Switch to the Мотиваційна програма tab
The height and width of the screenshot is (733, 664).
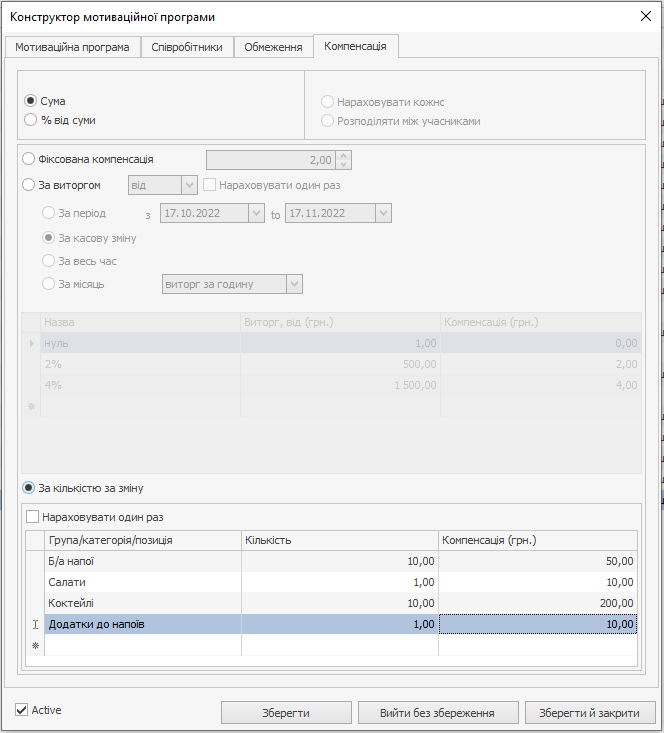(x=72, y=47)
